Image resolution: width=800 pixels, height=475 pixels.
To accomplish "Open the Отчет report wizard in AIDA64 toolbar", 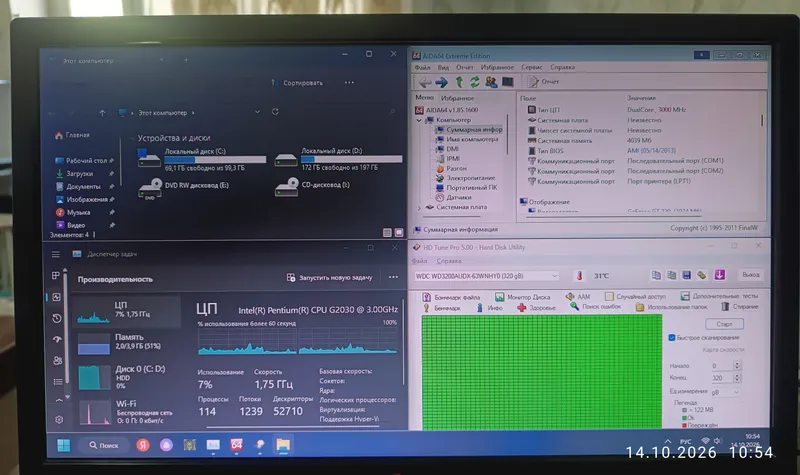I will (543, 82).
